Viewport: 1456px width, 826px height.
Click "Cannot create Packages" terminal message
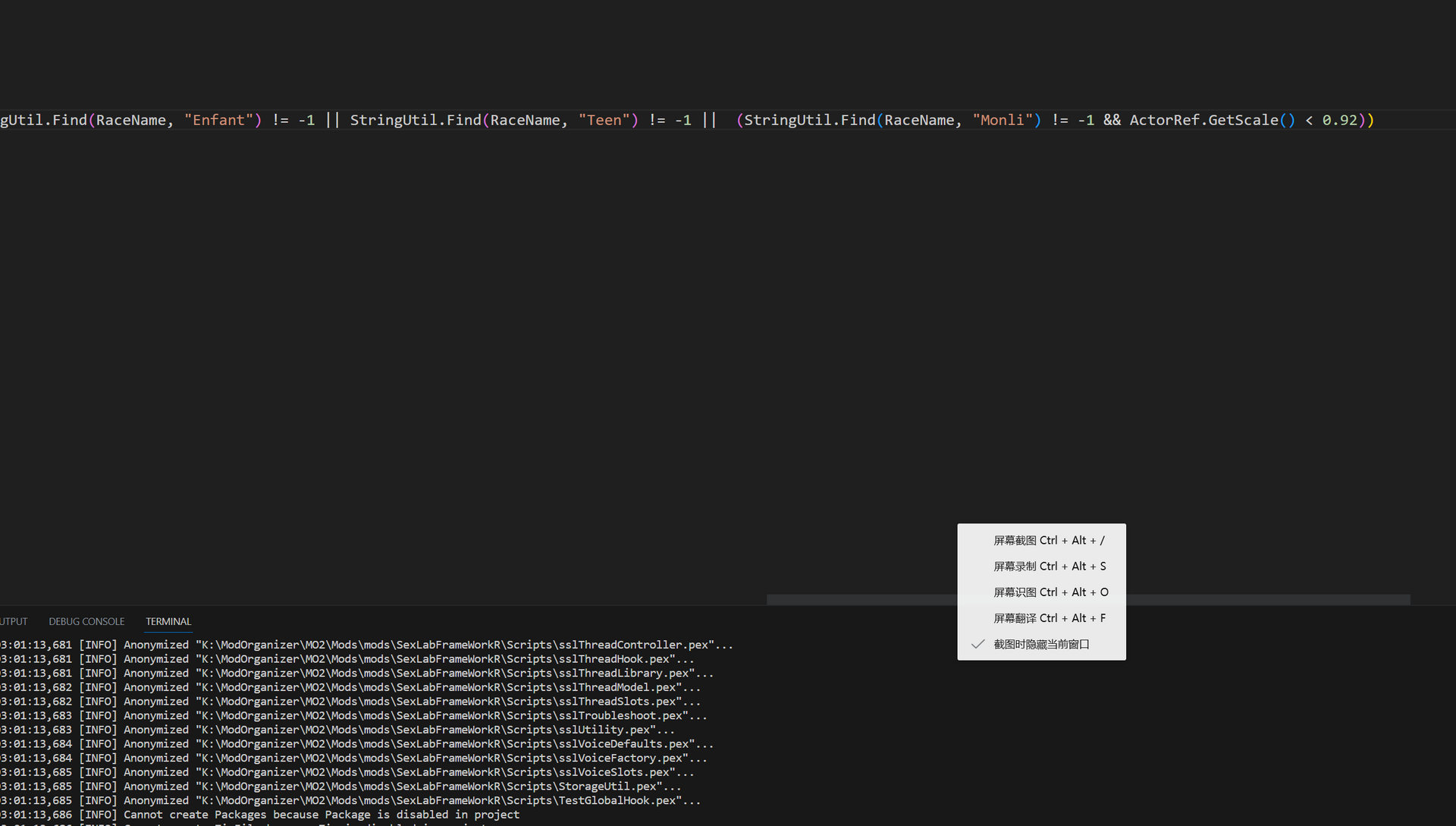pyautogui.click(x=259, y=815)
